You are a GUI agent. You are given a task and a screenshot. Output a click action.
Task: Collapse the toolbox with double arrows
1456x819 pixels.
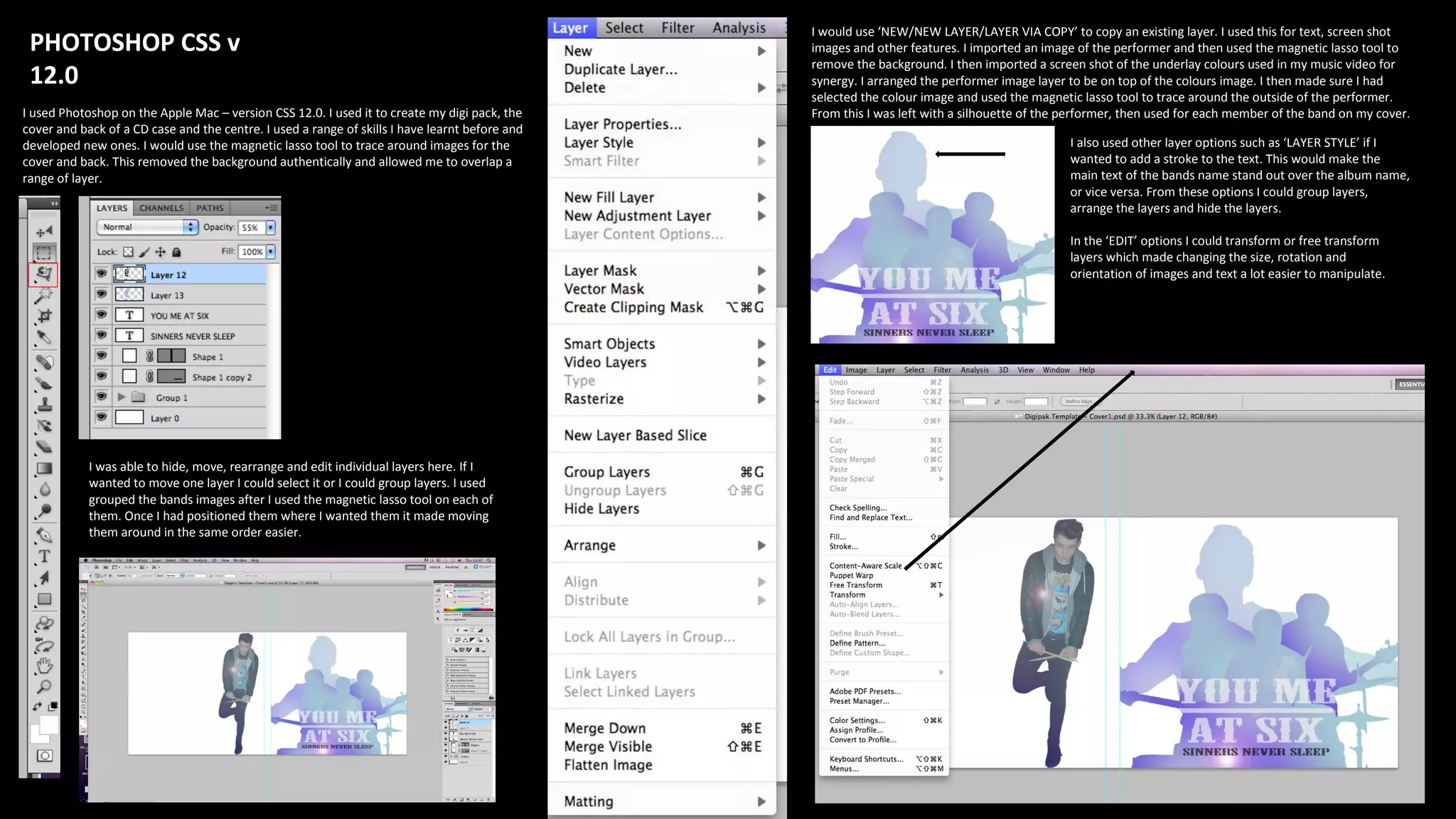pyautogui.click(x=53, y=203)
